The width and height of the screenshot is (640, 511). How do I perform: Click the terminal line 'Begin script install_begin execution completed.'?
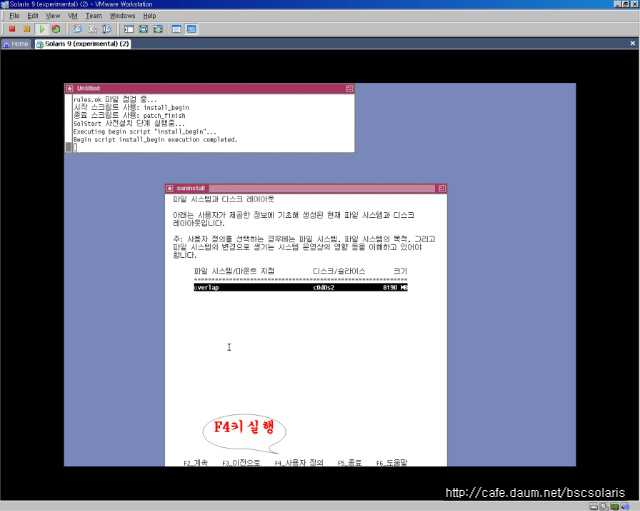(155, 140)
